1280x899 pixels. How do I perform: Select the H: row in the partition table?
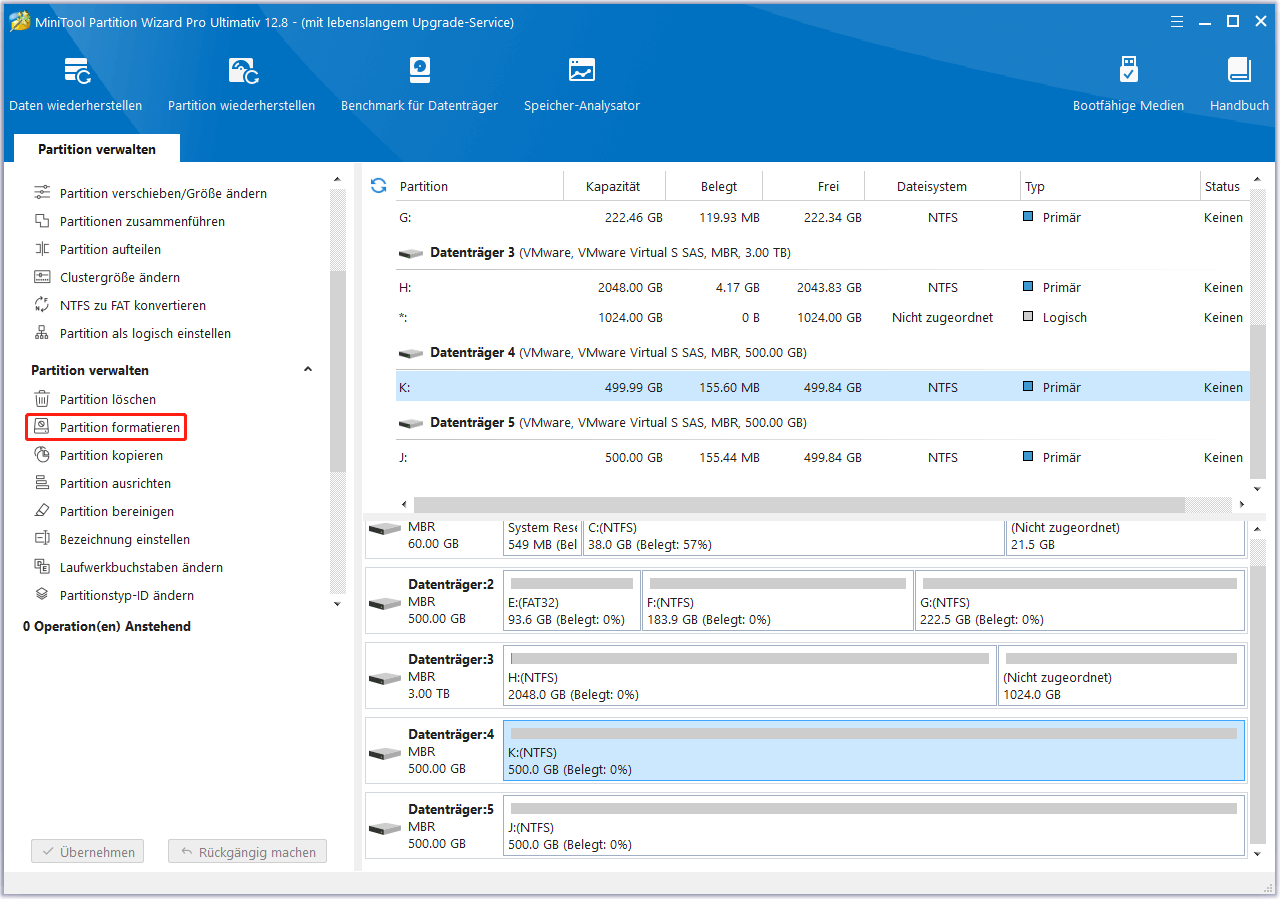point(822,287)
